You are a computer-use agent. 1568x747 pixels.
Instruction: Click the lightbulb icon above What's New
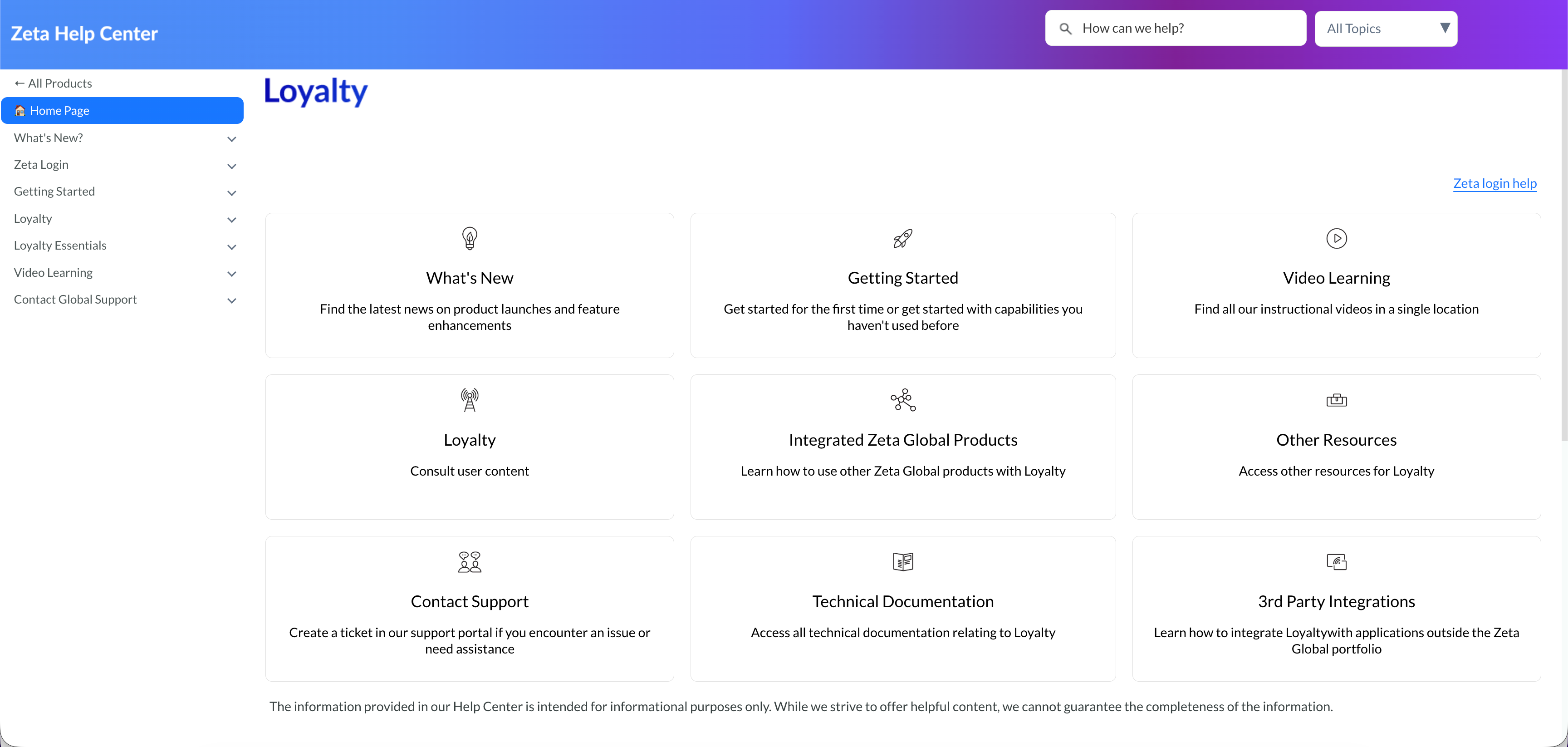(x=469, y=239)
